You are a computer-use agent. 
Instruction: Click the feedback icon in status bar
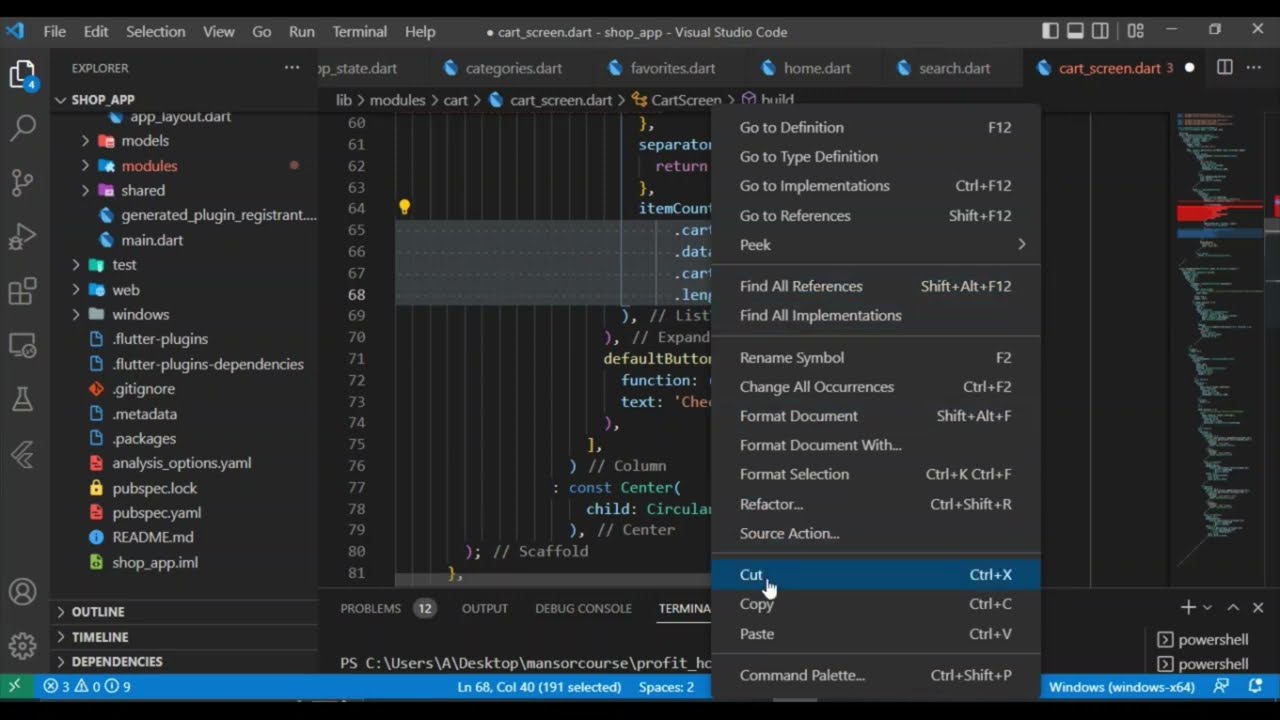[1221, 687]
